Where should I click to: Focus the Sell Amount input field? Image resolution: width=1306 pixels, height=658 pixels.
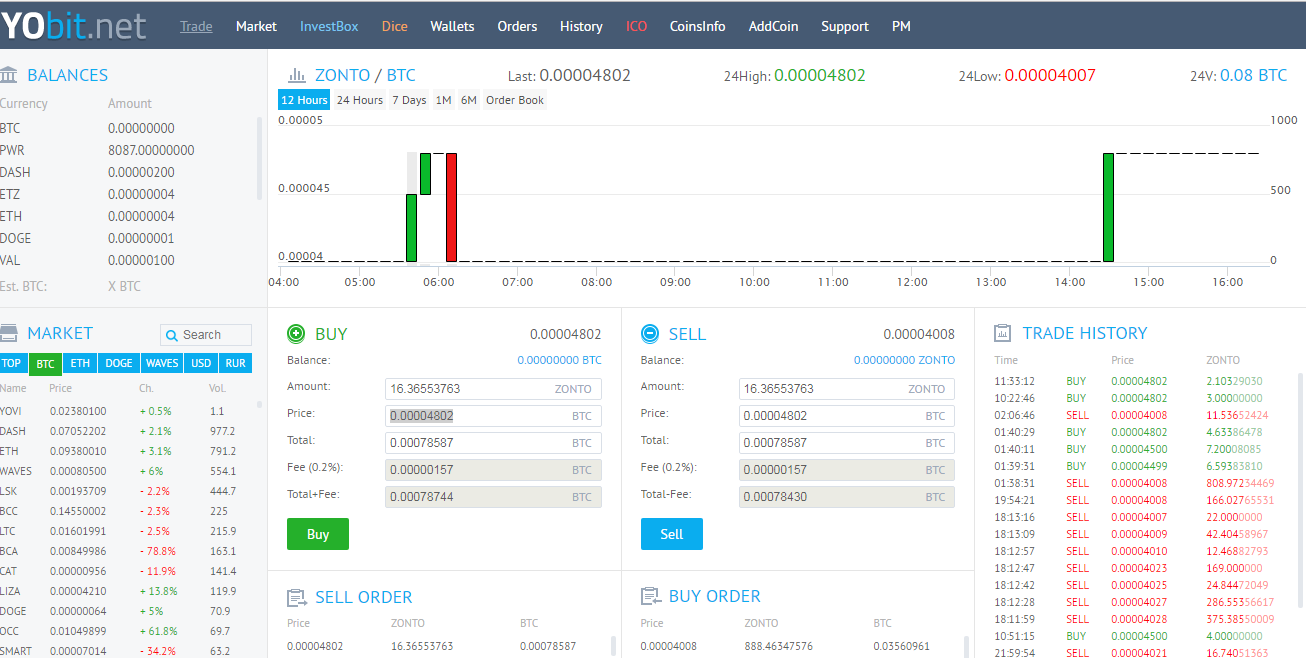point(847,389)
